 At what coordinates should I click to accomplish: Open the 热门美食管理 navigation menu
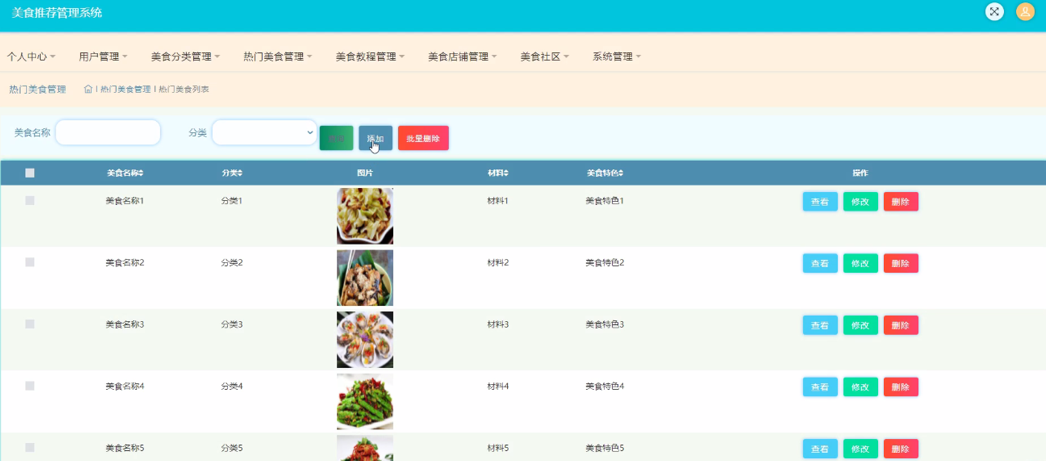[278, 57]
